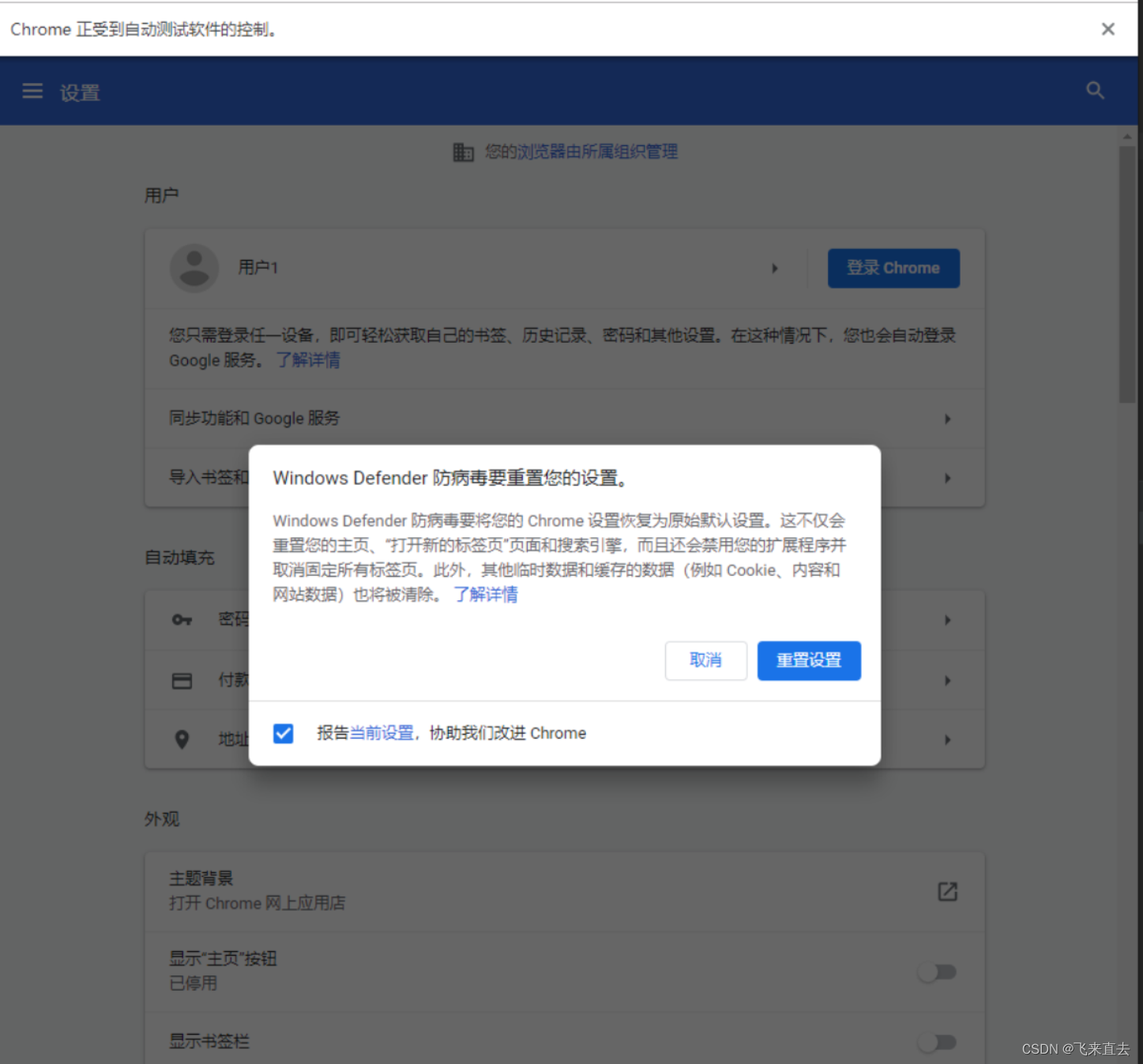1143x1064 pixels.
Task: Click the location pin address icon
Action: [182, 739]
